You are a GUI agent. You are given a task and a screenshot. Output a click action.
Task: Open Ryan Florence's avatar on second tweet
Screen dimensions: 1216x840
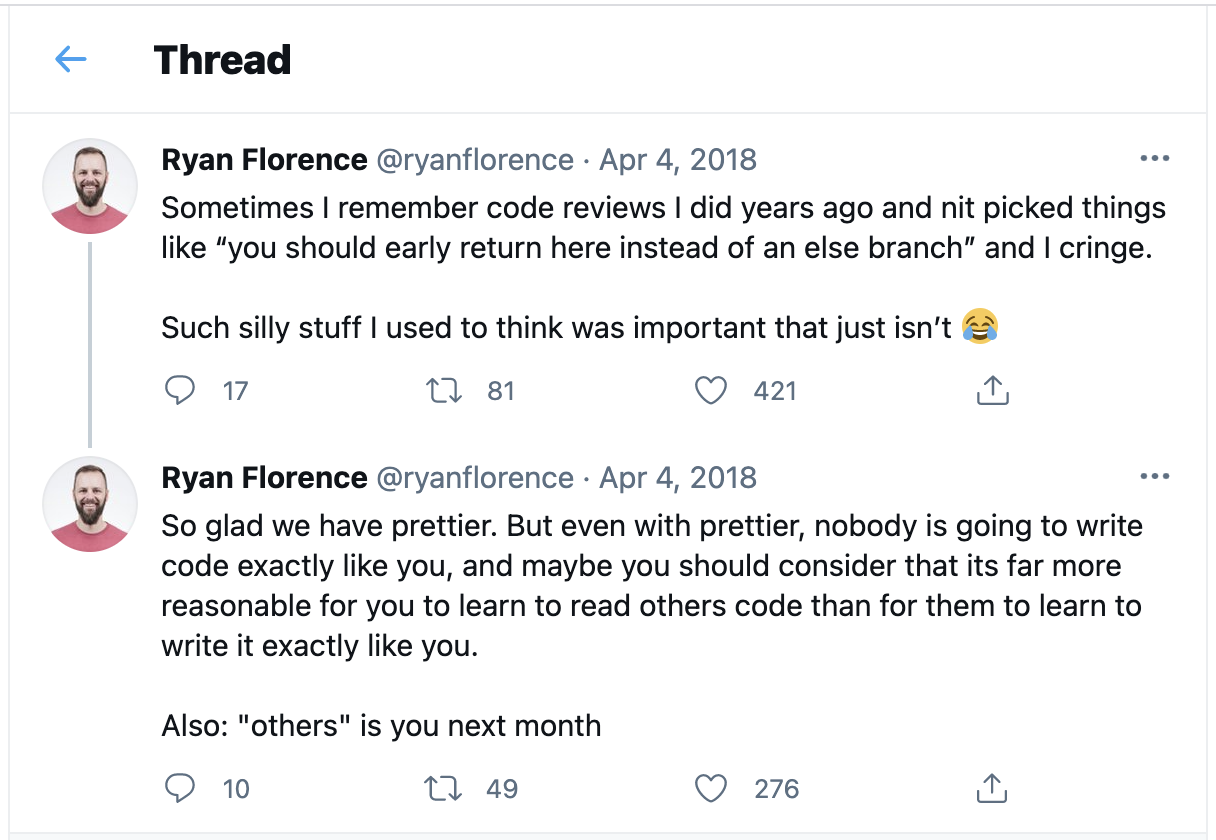90,504
